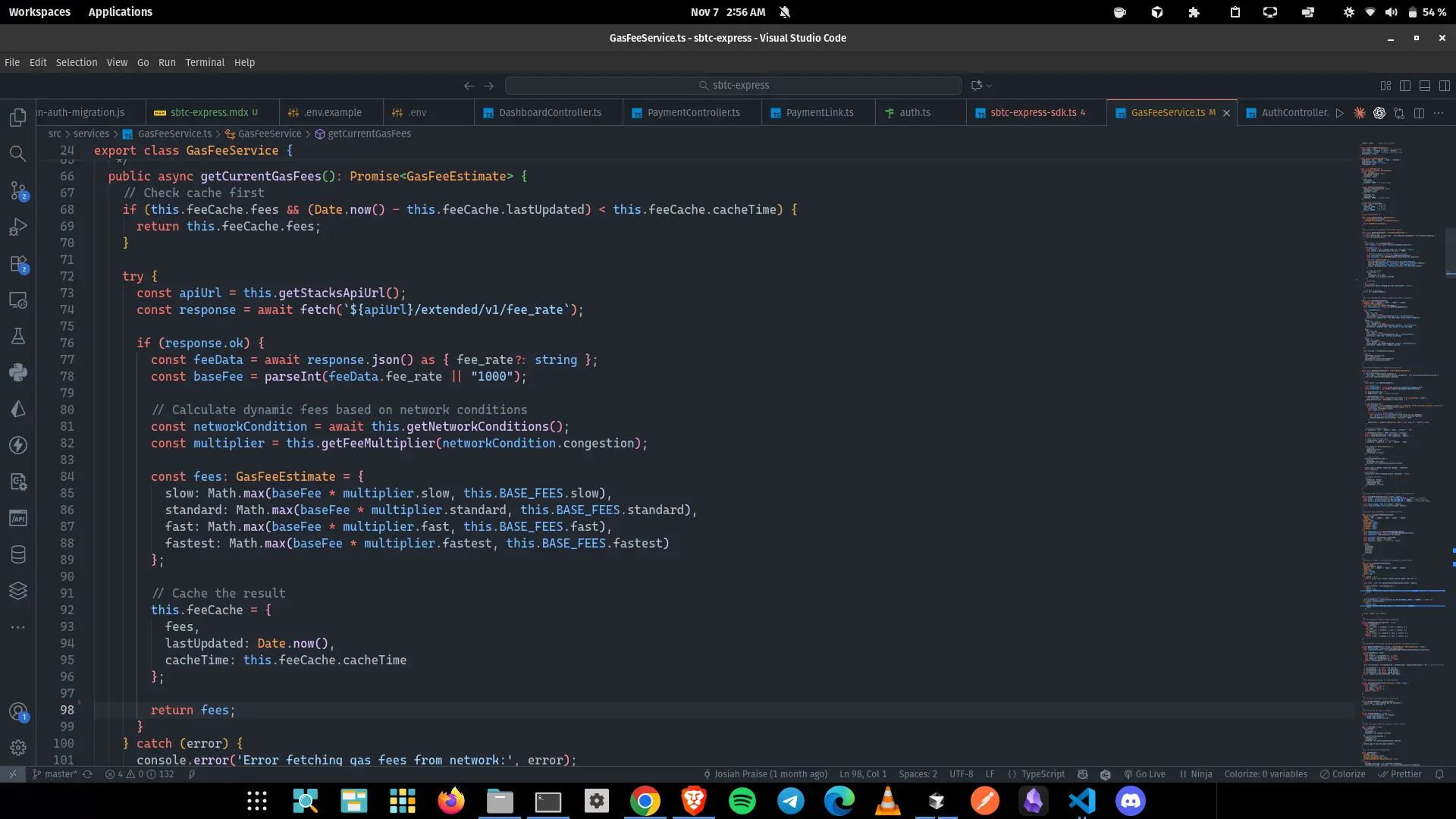Open the editor overflow ellipsis menu

coord(1439,112)
